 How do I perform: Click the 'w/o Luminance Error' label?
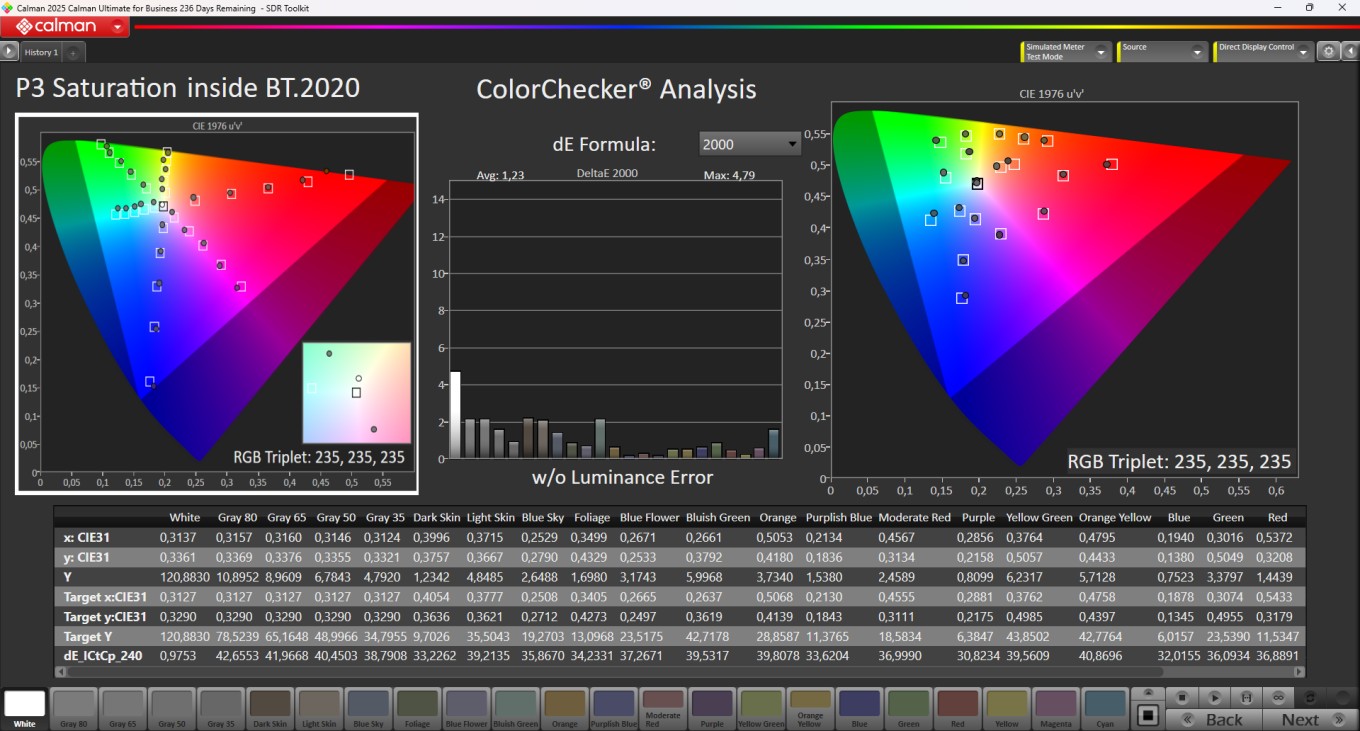[x=622, y=477]
